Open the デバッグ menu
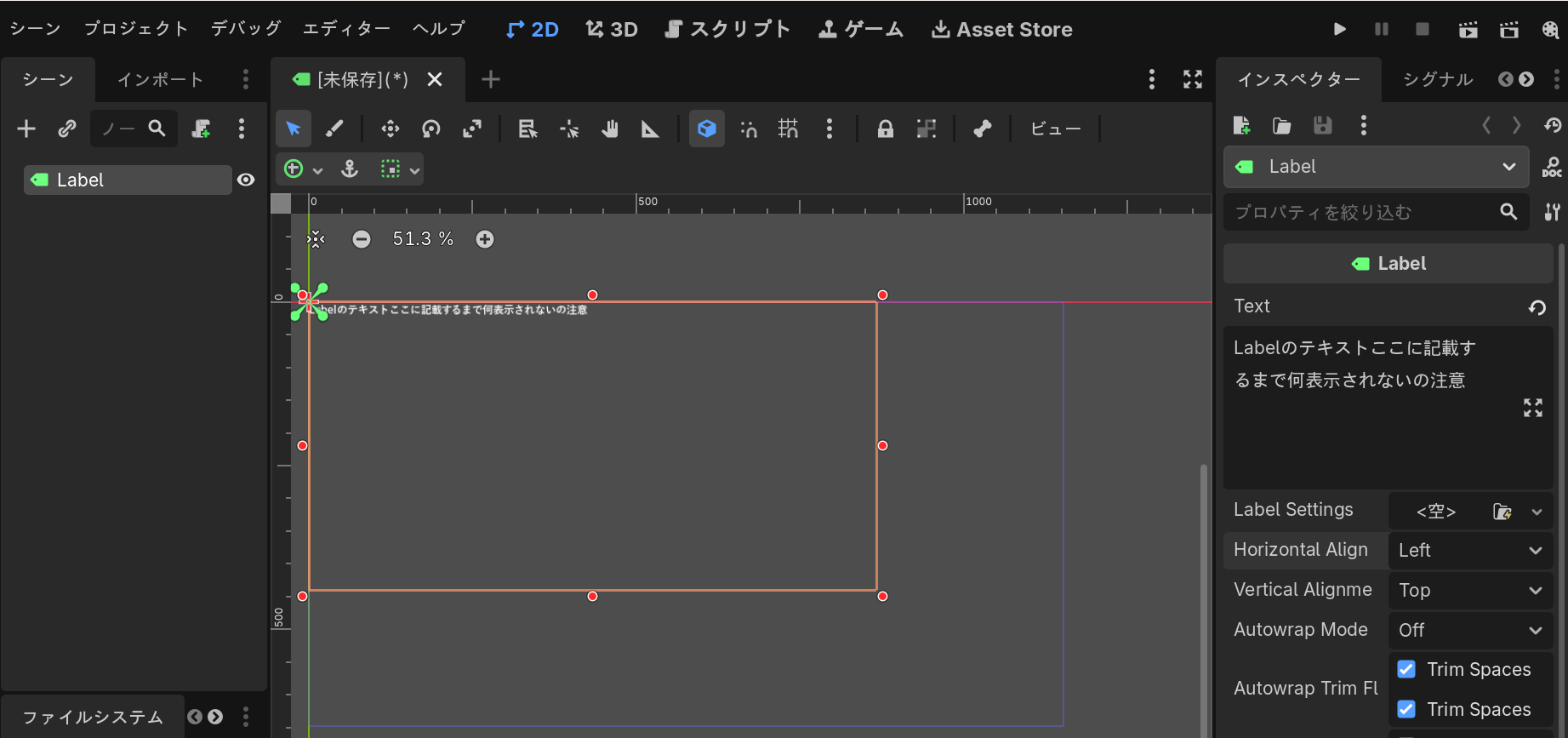Viewport: 1568px width, 738px height. pyautogui.click(x=246, y=29)
